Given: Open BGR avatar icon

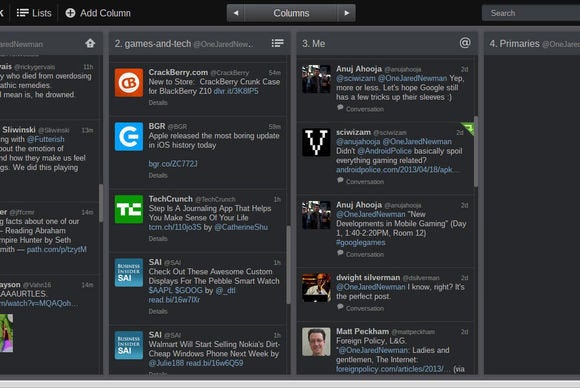Looking at the screenshot, I should (x=129, y=136).
